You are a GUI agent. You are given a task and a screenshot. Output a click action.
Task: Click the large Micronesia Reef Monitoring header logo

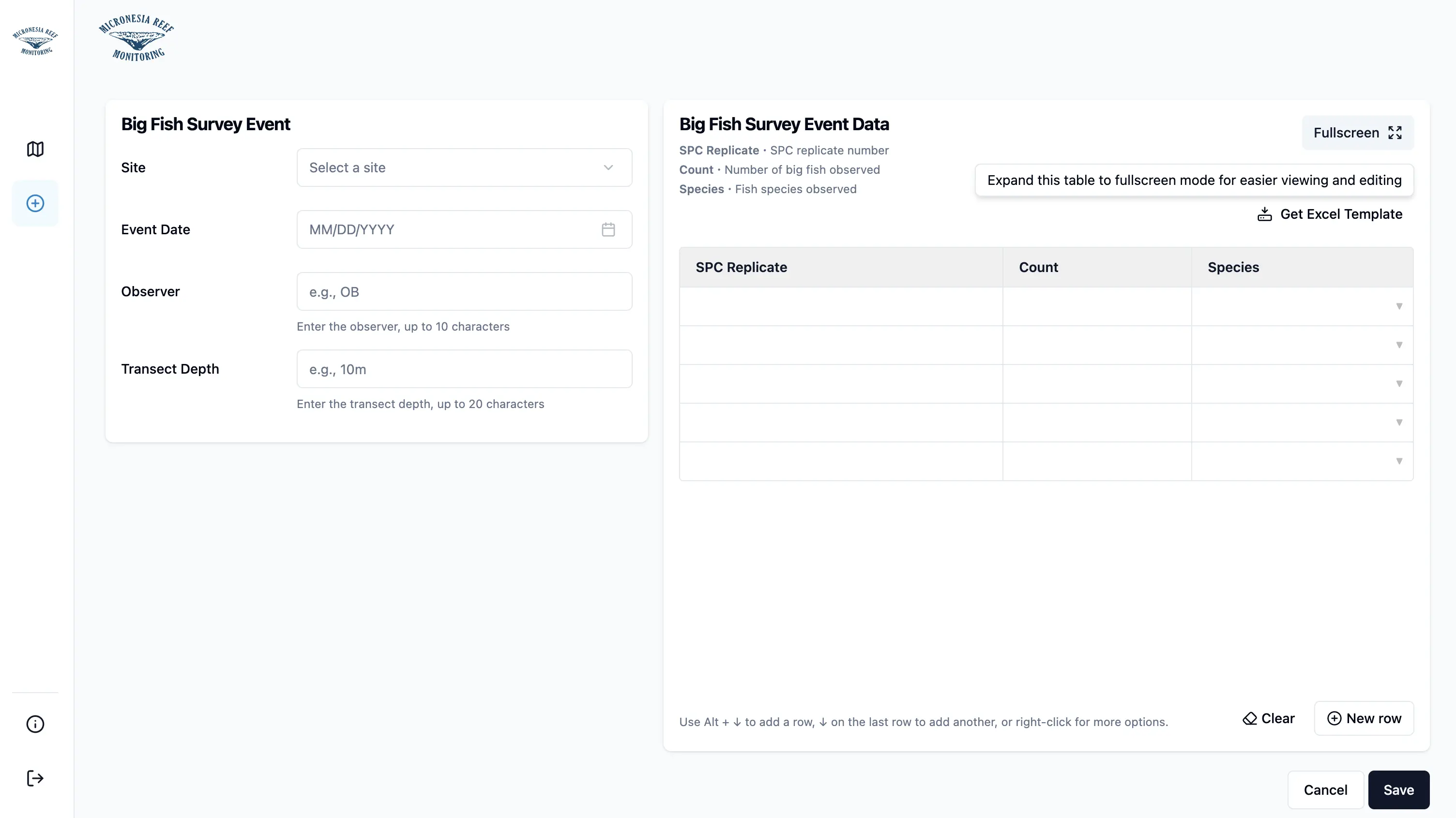pos(136,37)
